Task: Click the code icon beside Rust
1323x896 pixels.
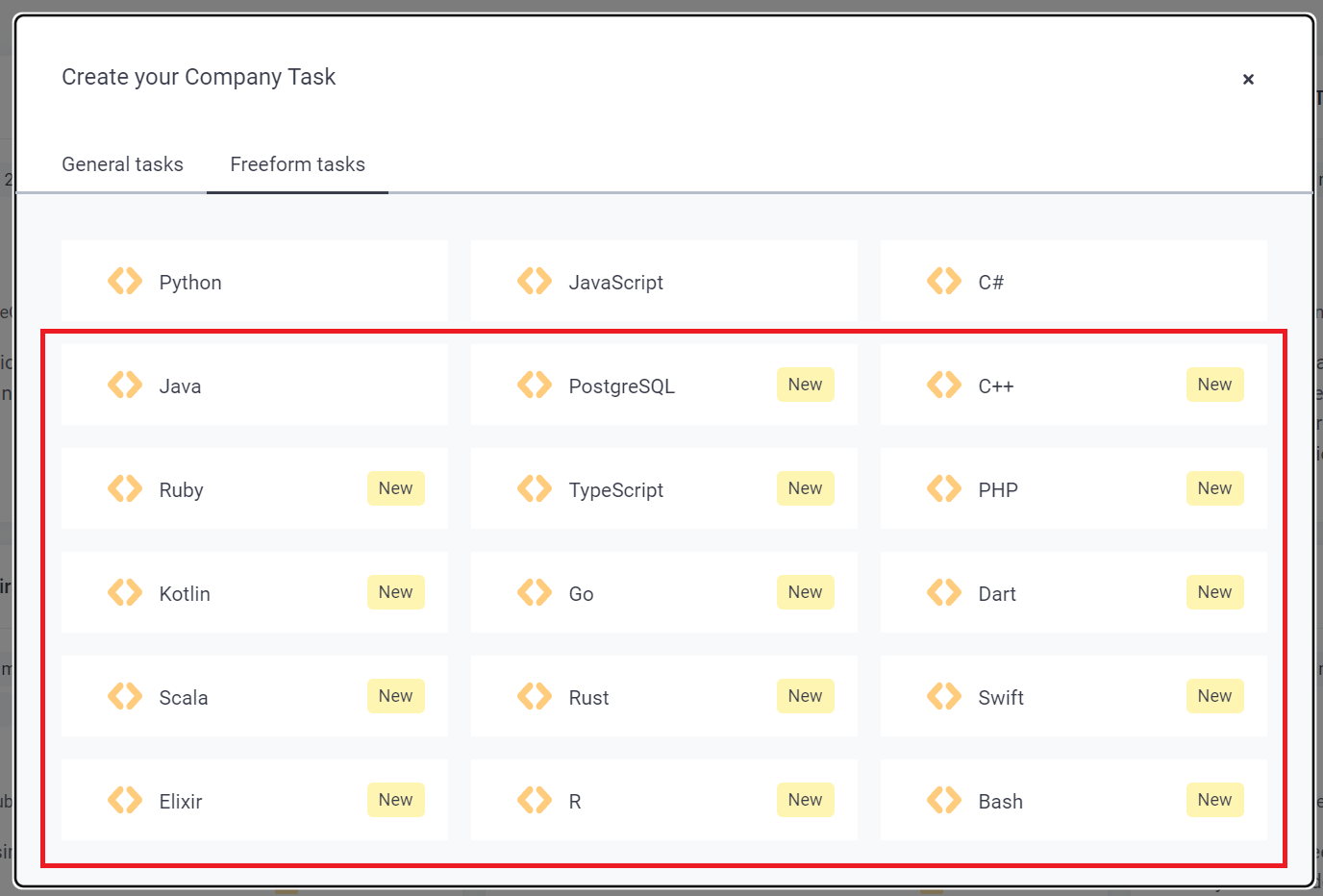Action: (535, 696)
